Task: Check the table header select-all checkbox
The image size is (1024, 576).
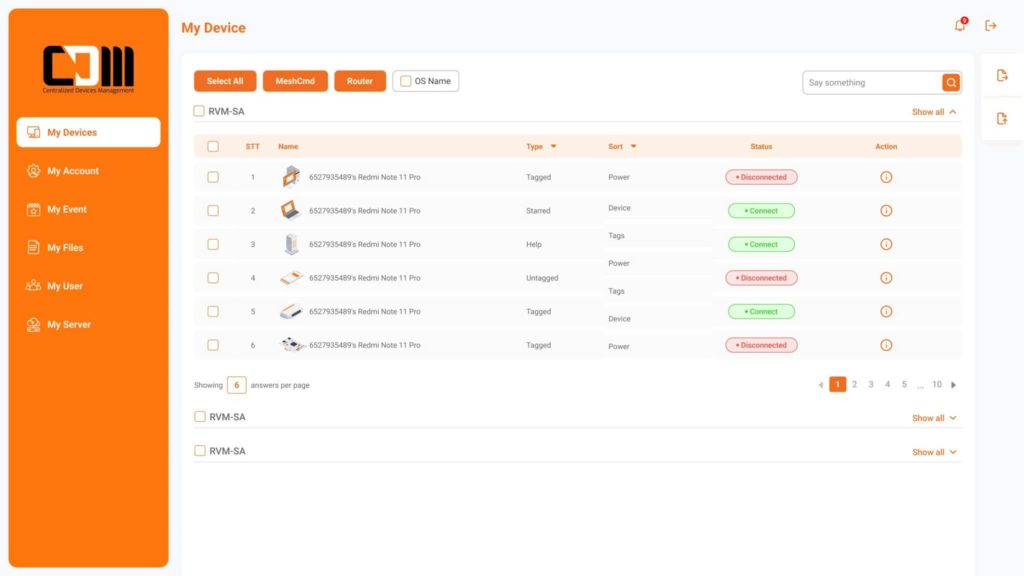Action: 213,147
